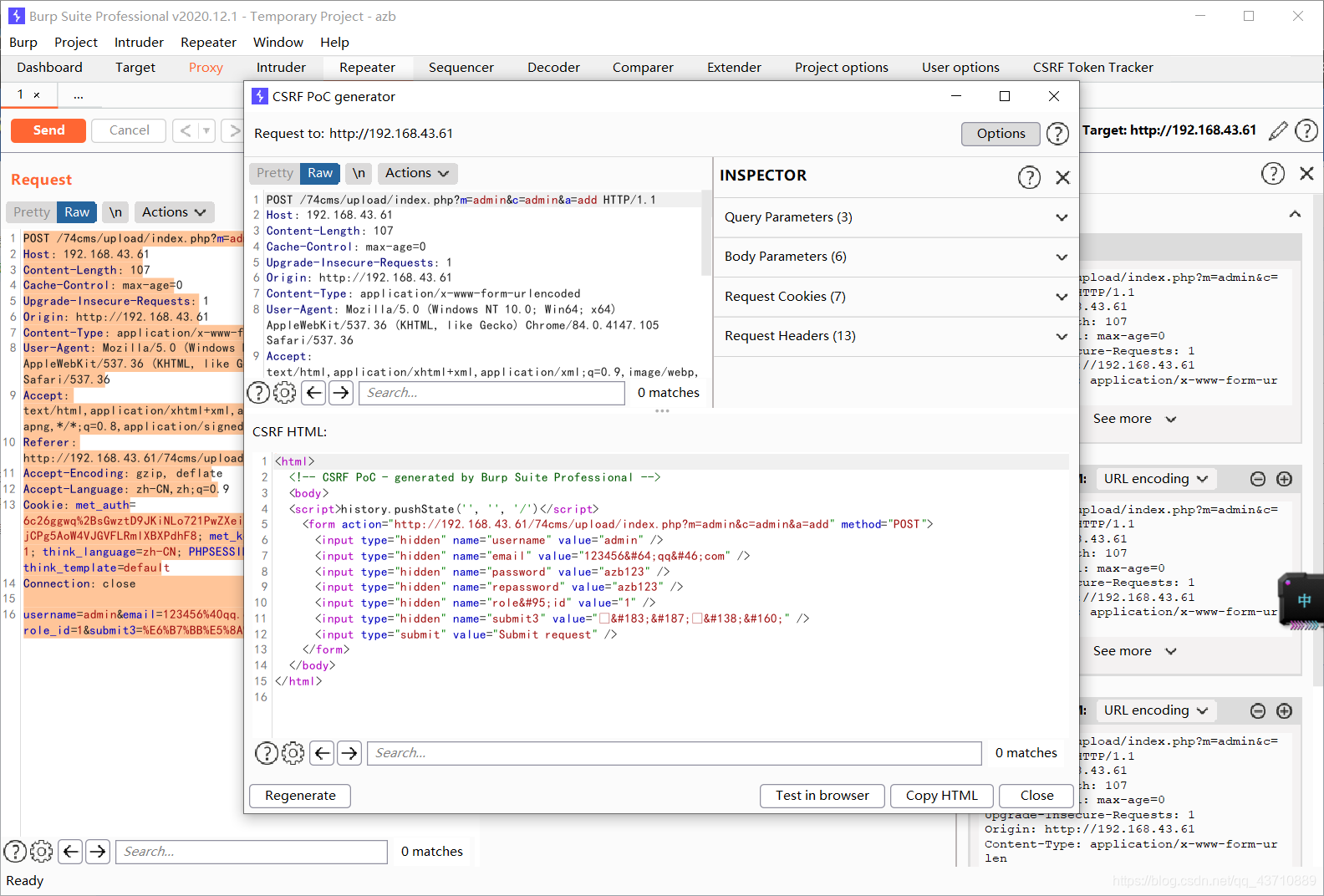Go to previous match in request search
Screen dimensions: 1324x896
[314, 393]
